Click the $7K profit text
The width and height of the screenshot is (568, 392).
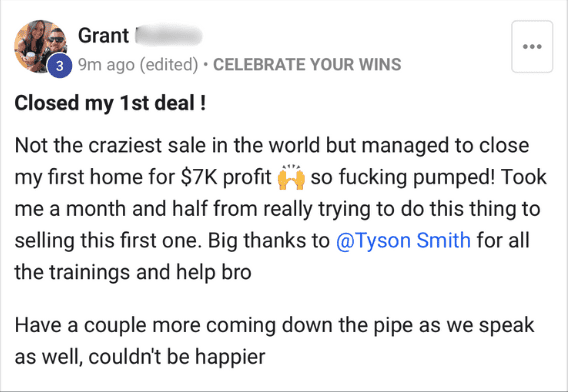pyautogui.click(x=226, y=178)
